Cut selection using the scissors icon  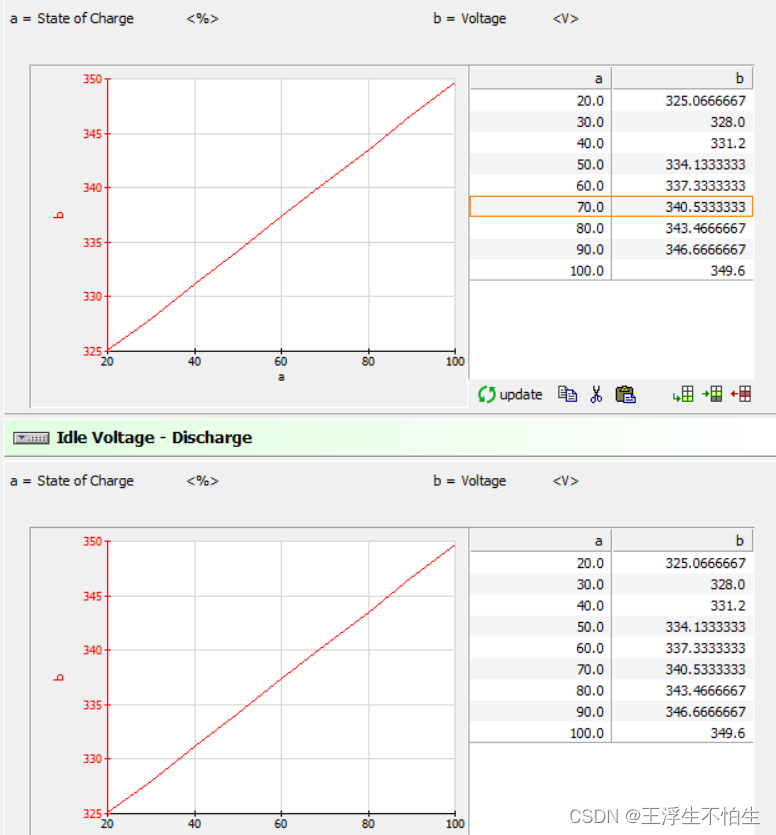point(596,394)
